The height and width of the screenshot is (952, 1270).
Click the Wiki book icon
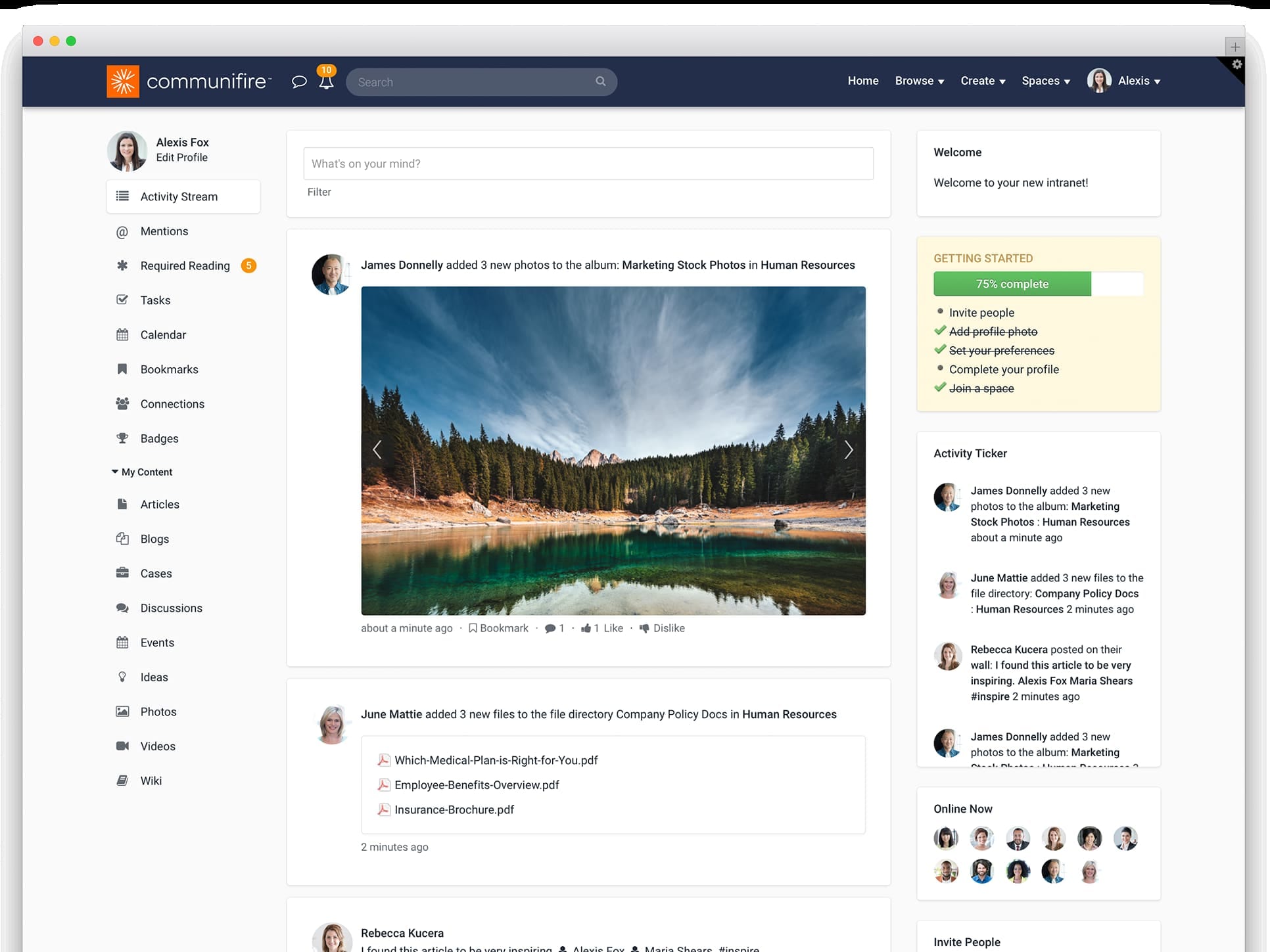(x=122, y=781)
